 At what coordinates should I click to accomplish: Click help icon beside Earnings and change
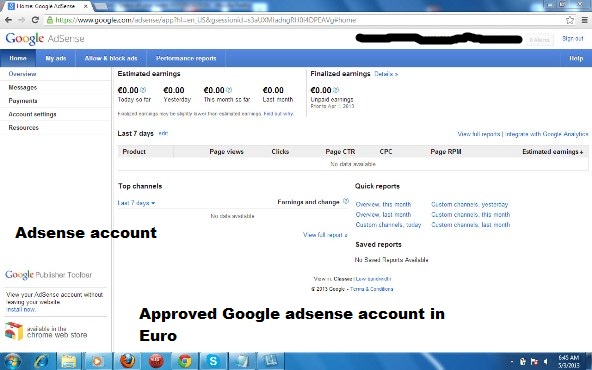[x=346, y=201]
